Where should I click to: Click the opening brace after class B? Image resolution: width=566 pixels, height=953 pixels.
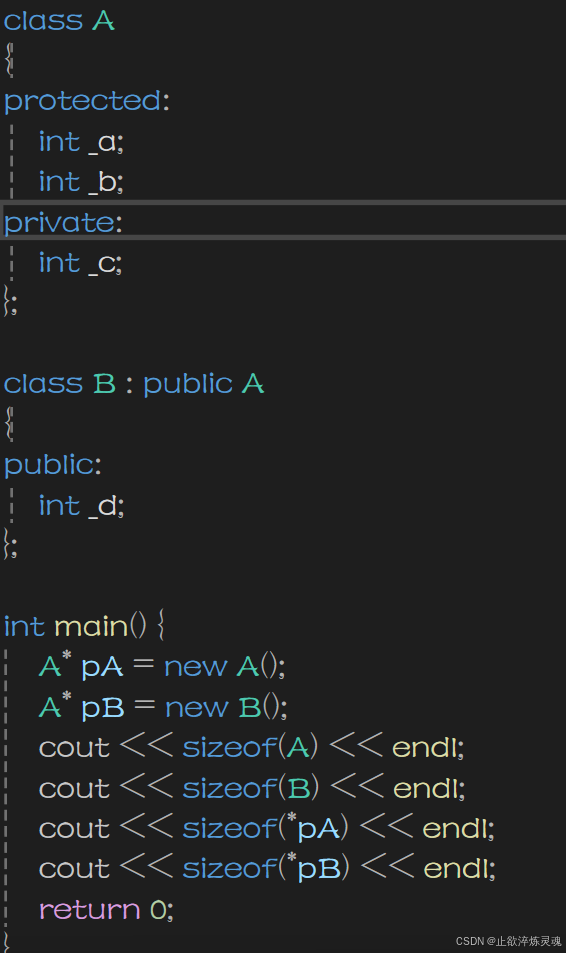click(9, 423)
